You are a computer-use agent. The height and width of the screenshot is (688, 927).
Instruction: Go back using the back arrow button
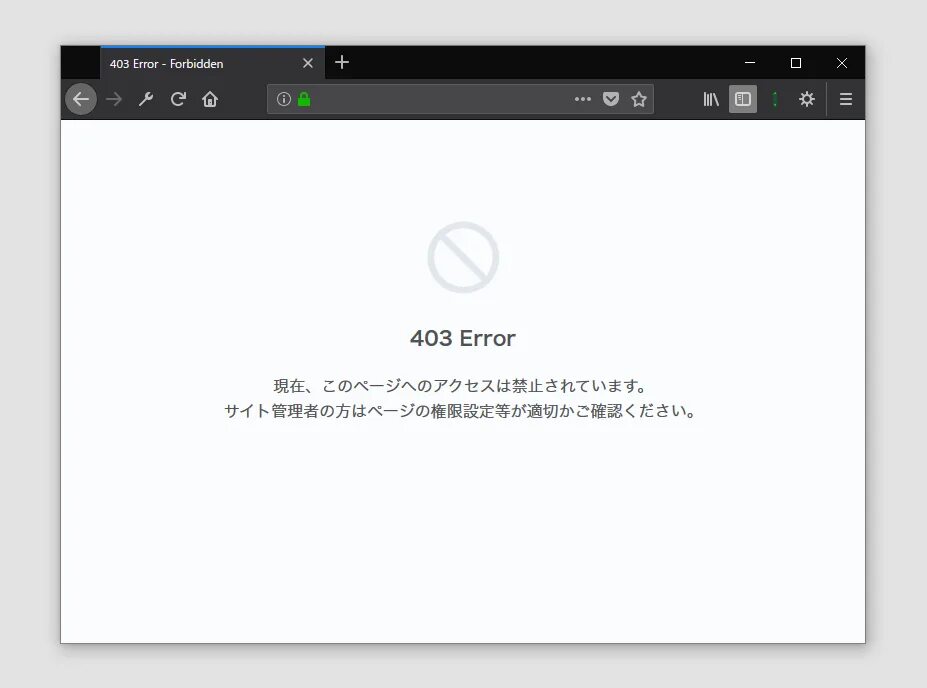81,99
